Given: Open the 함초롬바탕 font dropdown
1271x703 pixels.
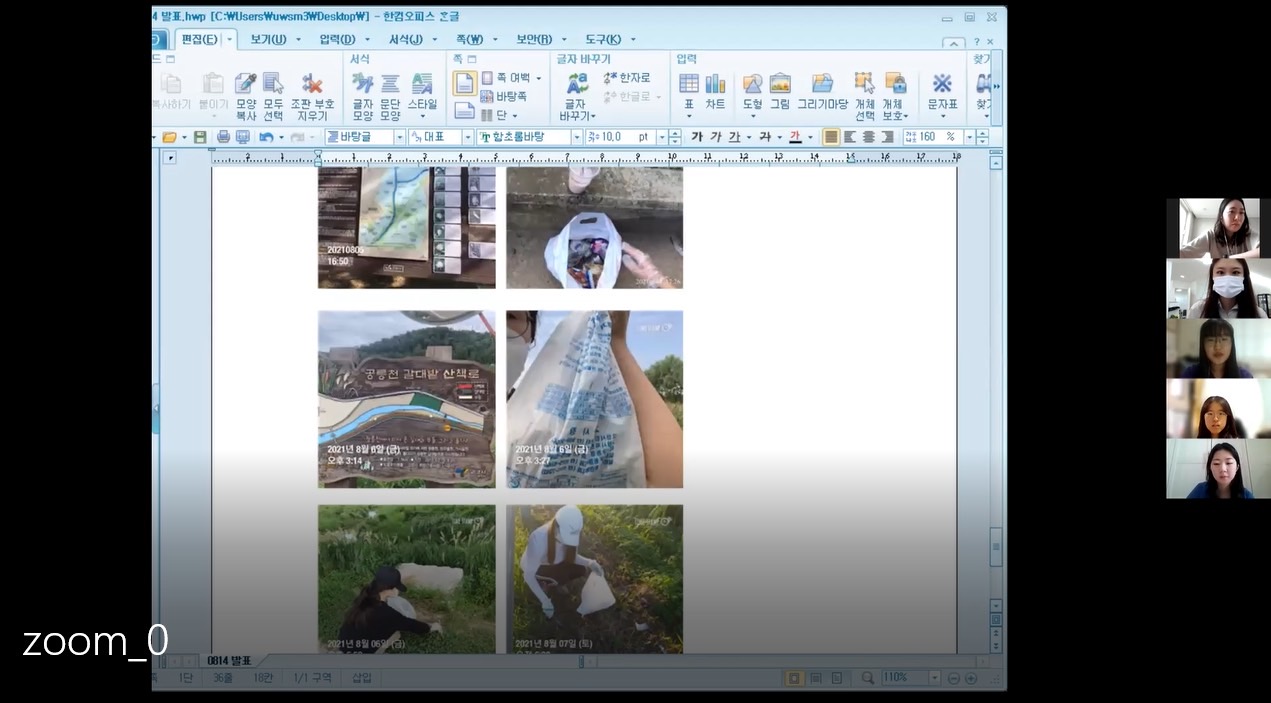Looking at the screenshot, I should coord(576,137).
